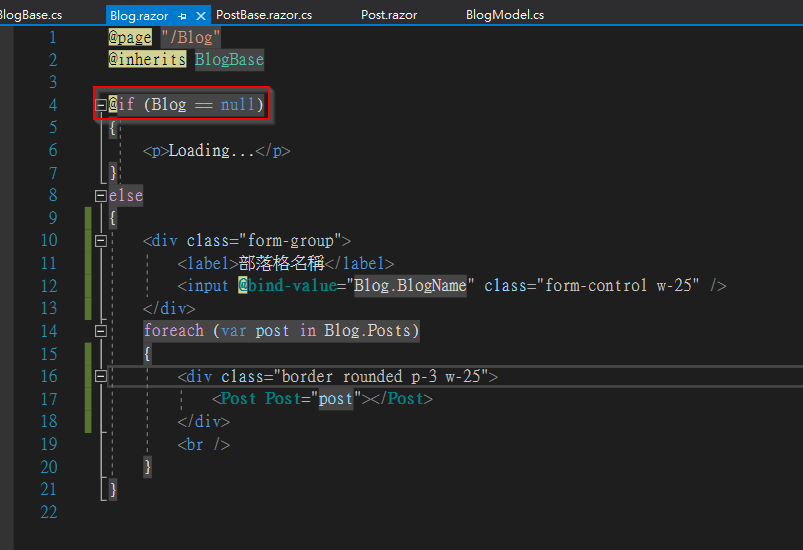Image resolution: width=803 pixels, height=550 pixels.
Task: Click the "/Blog" route string
Action: [x=191, y=37]
